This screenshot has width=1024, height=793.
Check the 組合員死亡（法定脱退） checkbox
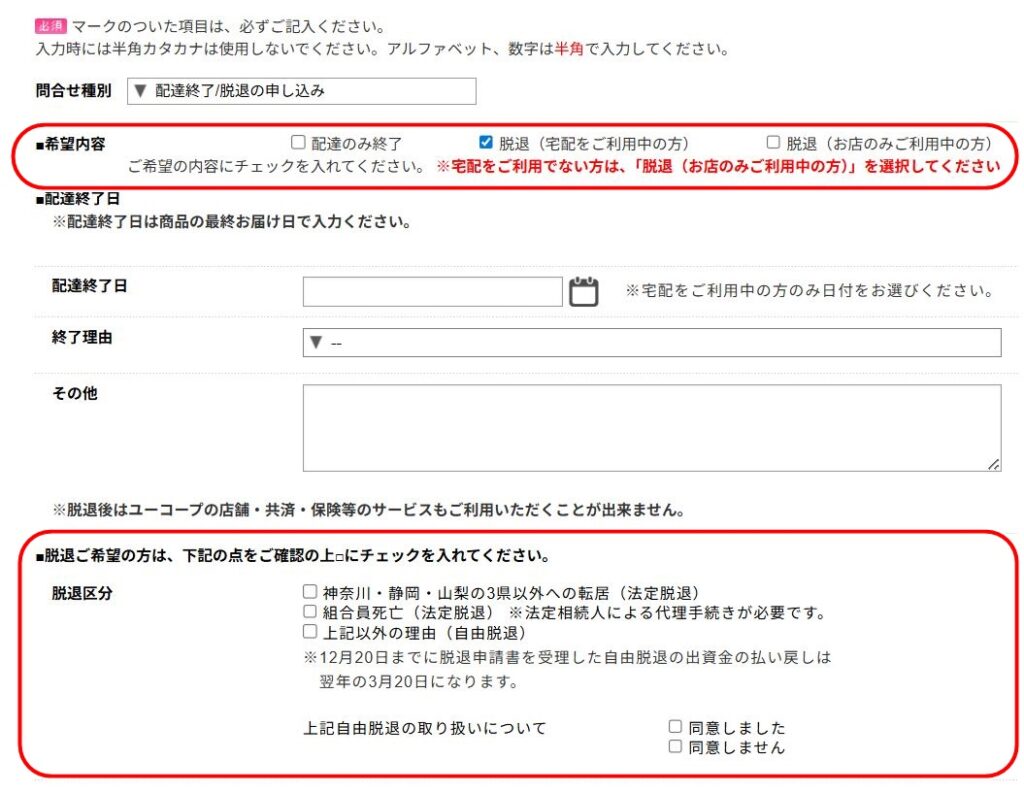(310, 610)
